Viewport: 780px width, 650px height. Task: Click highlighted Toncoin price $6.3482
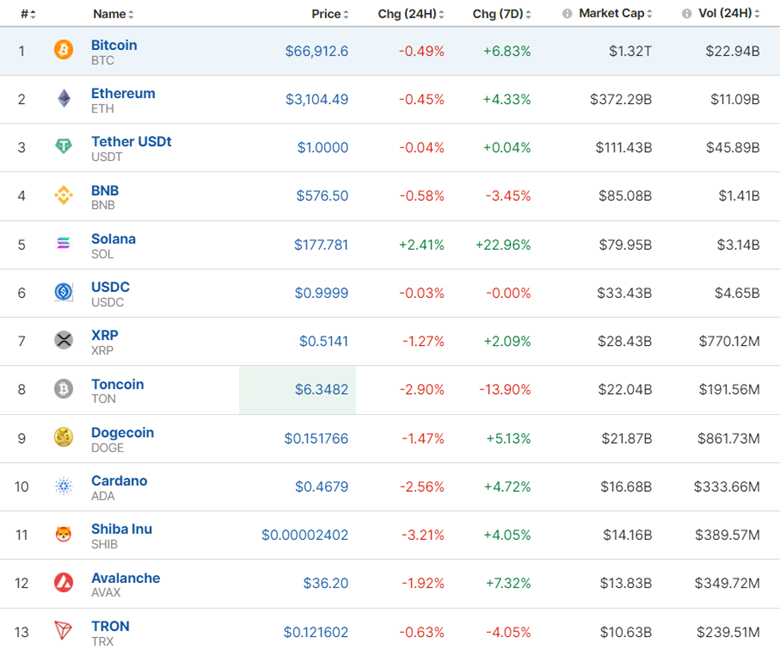click(x=321, y=389)
